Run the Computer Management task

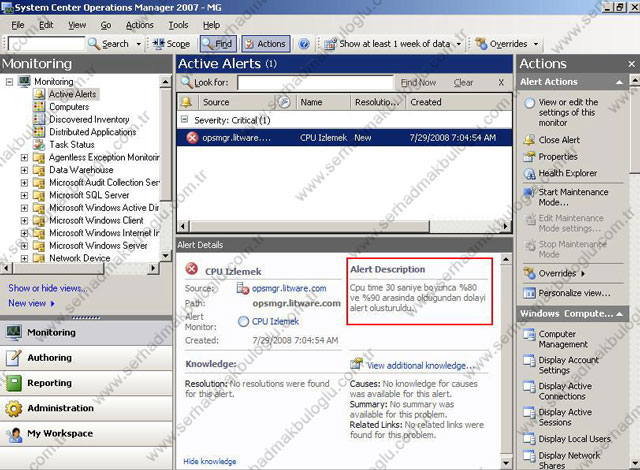[x=563, y=339]
